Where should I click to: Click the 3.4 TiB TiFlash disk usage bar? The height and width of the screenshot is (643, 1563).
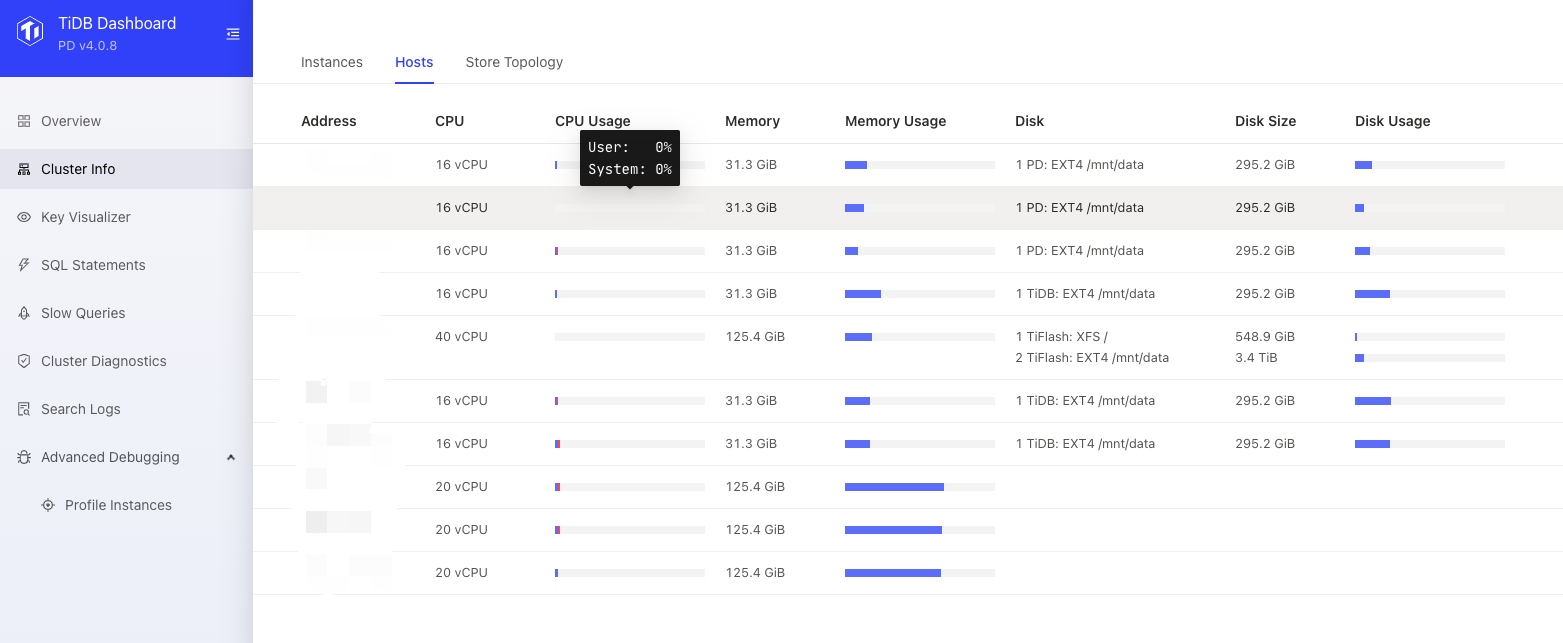click(1429, 358)
